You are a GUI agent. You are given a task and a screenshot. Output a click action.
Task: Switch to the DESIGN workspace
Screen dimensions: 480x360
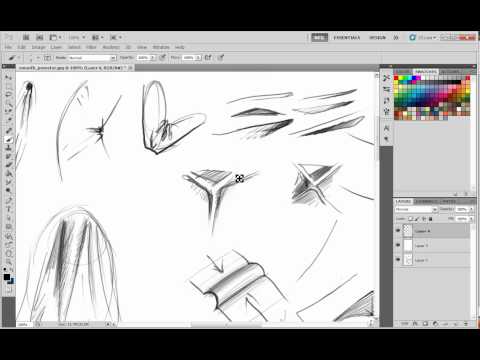point(377,38)
